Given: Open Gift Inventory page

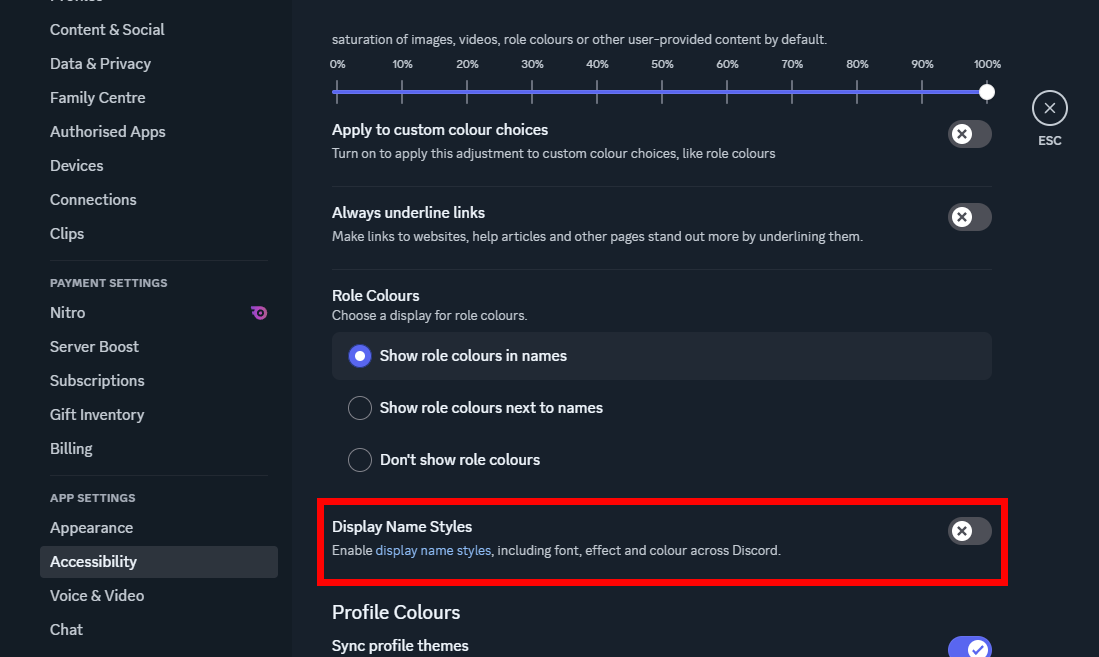Looking at the screenshot, I should coord(97,415).
